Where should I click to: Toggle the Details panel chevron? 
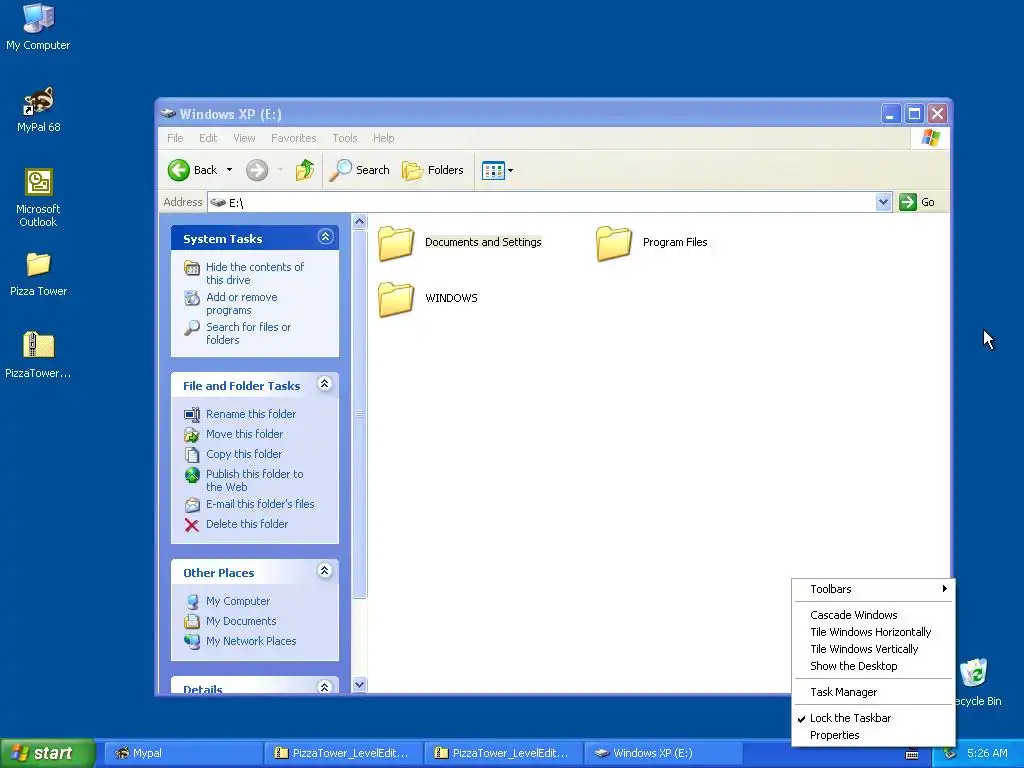(x=325, y=686)
